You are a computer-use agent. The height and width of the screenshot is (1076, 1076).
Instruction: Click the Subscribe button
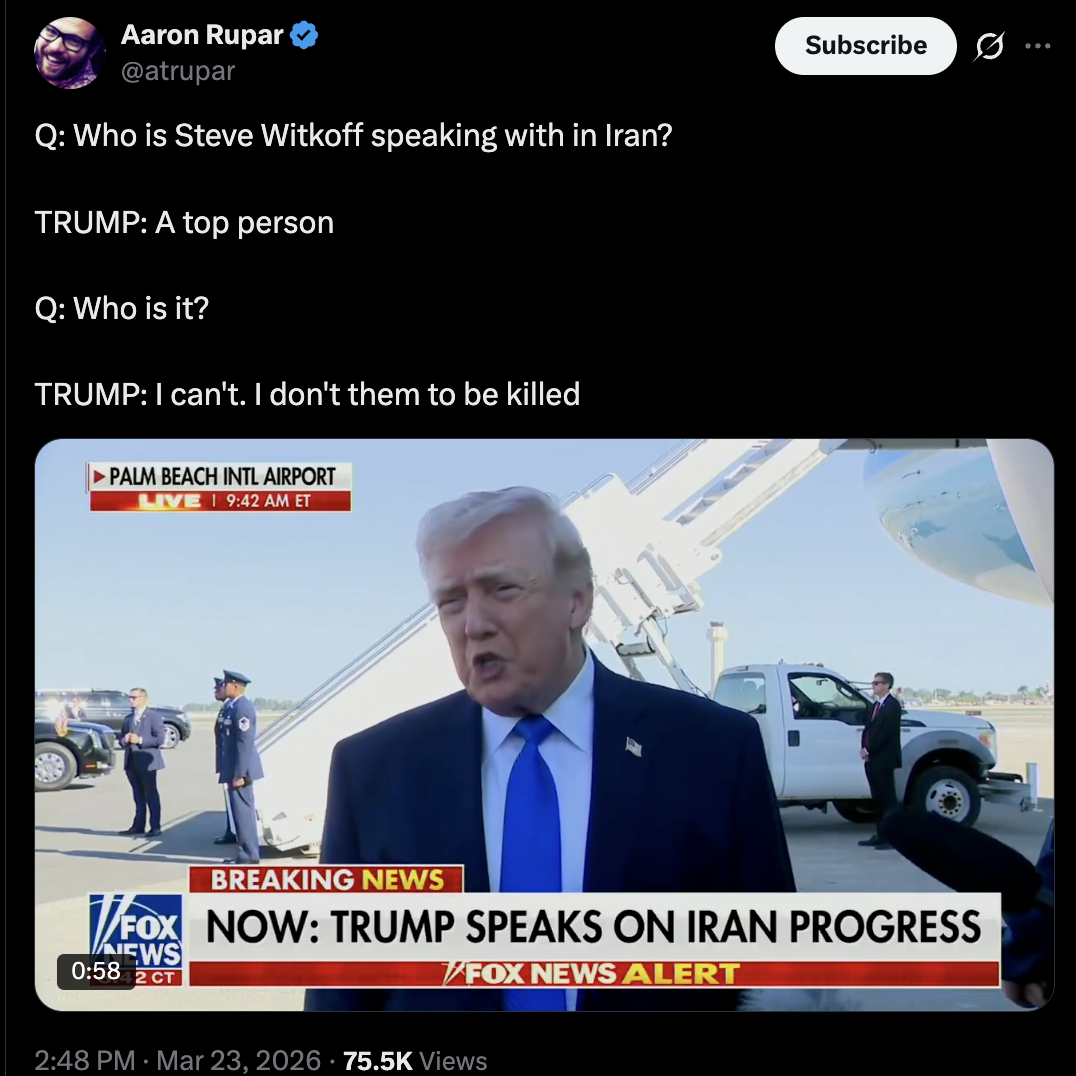pyautogui.click(x=865, y=46)
